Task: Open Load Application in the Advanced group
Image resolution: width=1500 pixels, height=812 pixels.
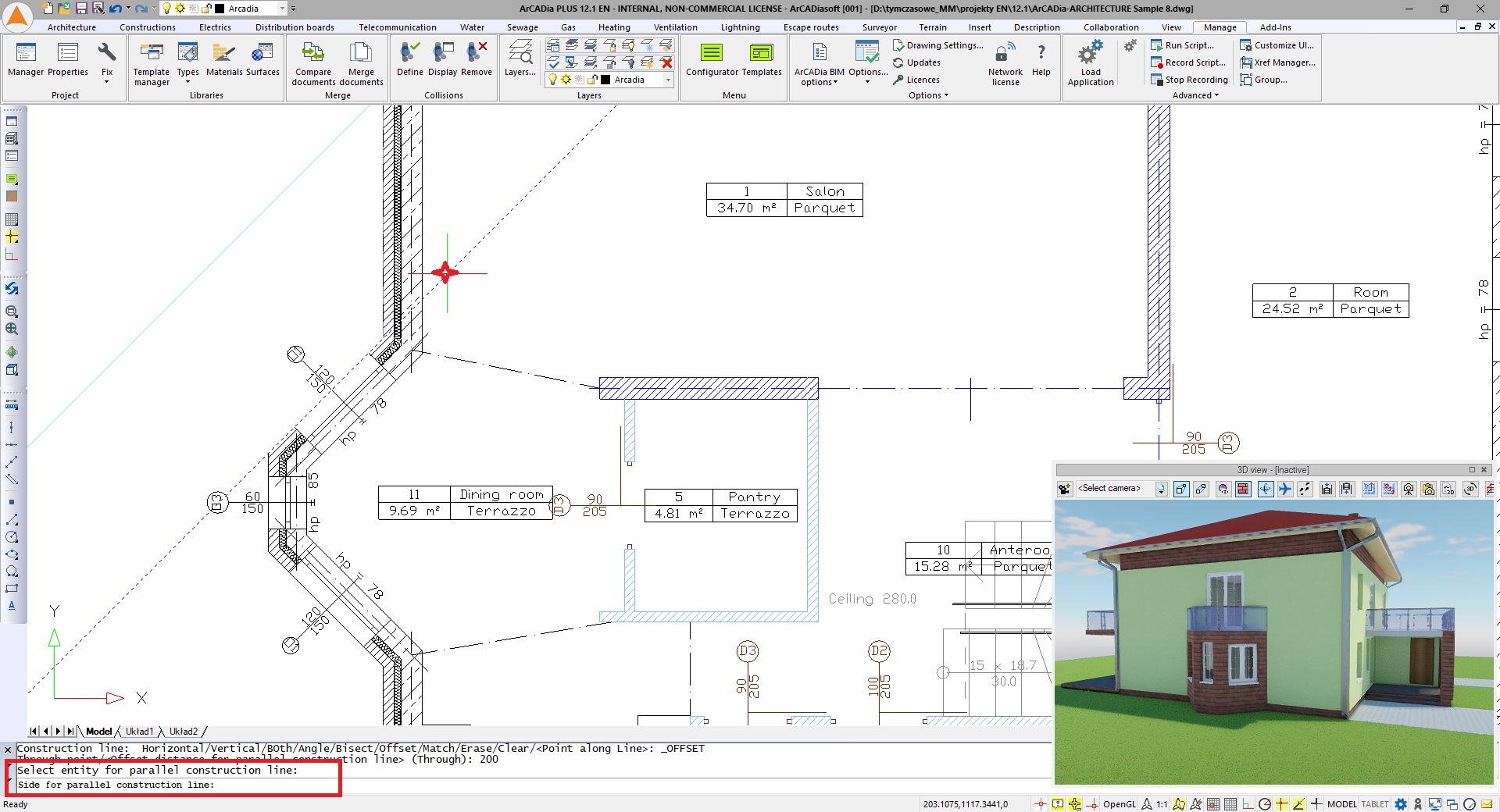Action: coord(1091,62)
